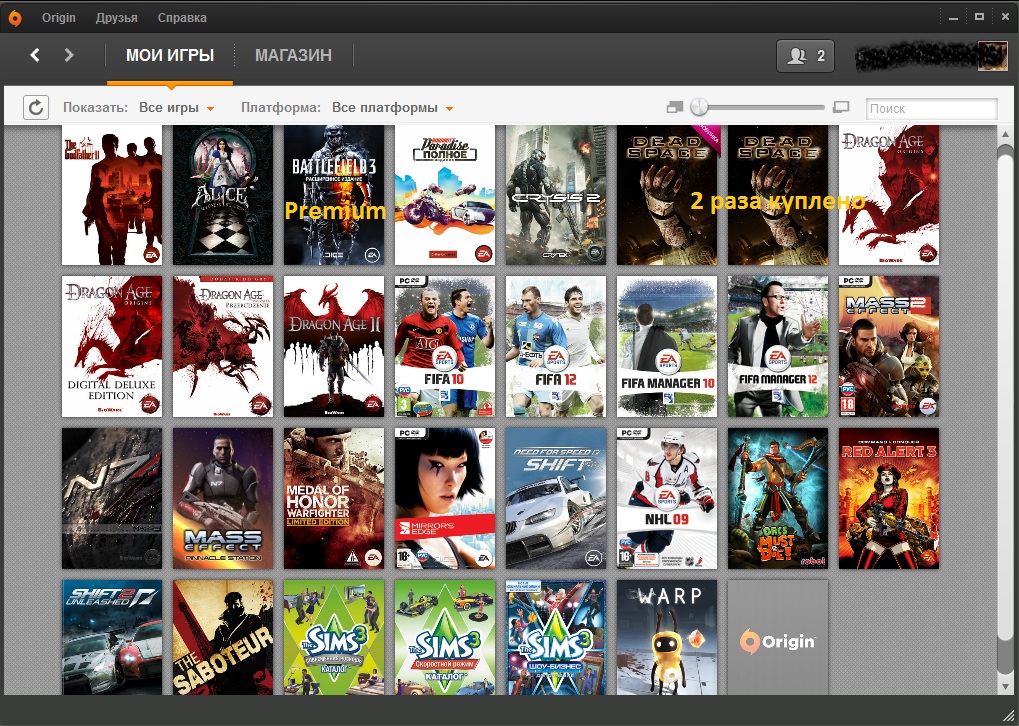Screen dimensions: 1019x726
Task: Click the tile size slider handle
Action: 699,107
